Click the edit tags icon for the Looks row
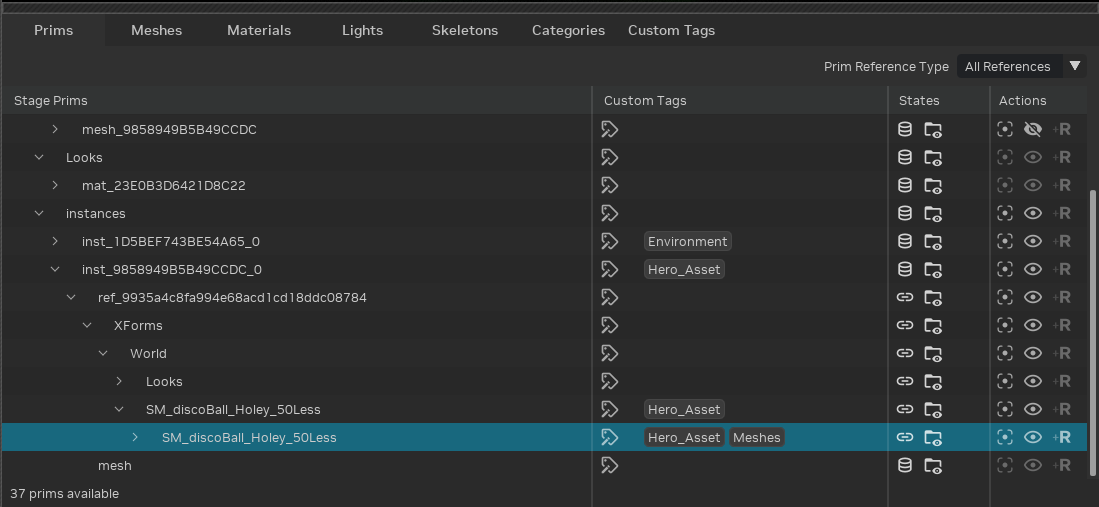1099x507 pixels. (609, 157)
